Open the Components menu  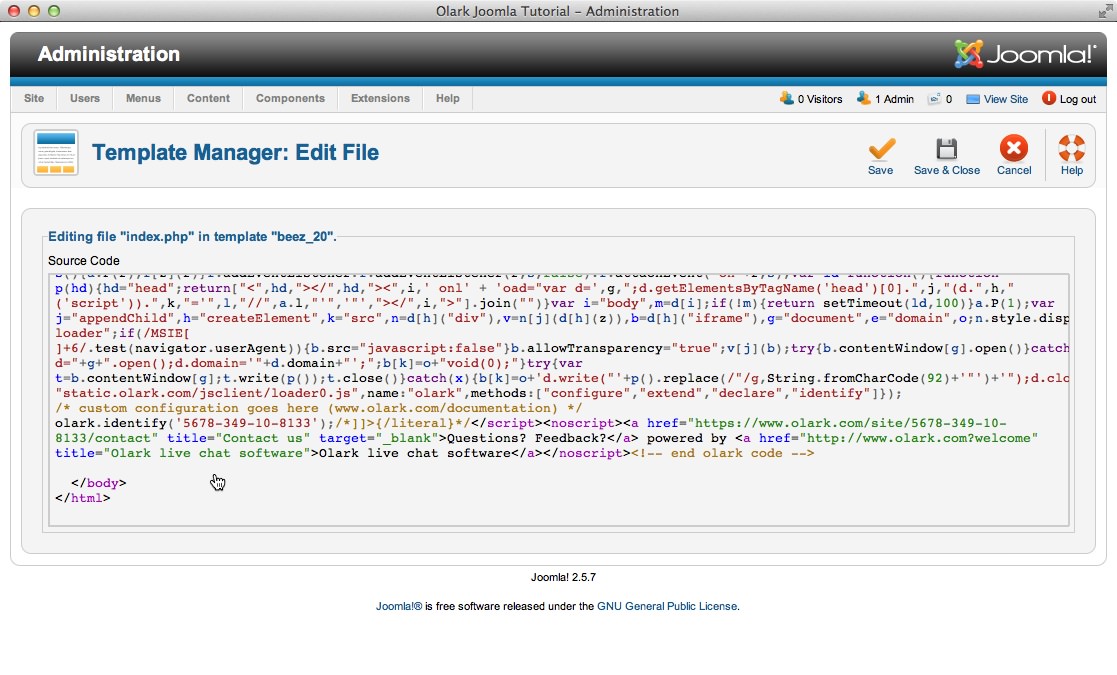pos(290,98)
